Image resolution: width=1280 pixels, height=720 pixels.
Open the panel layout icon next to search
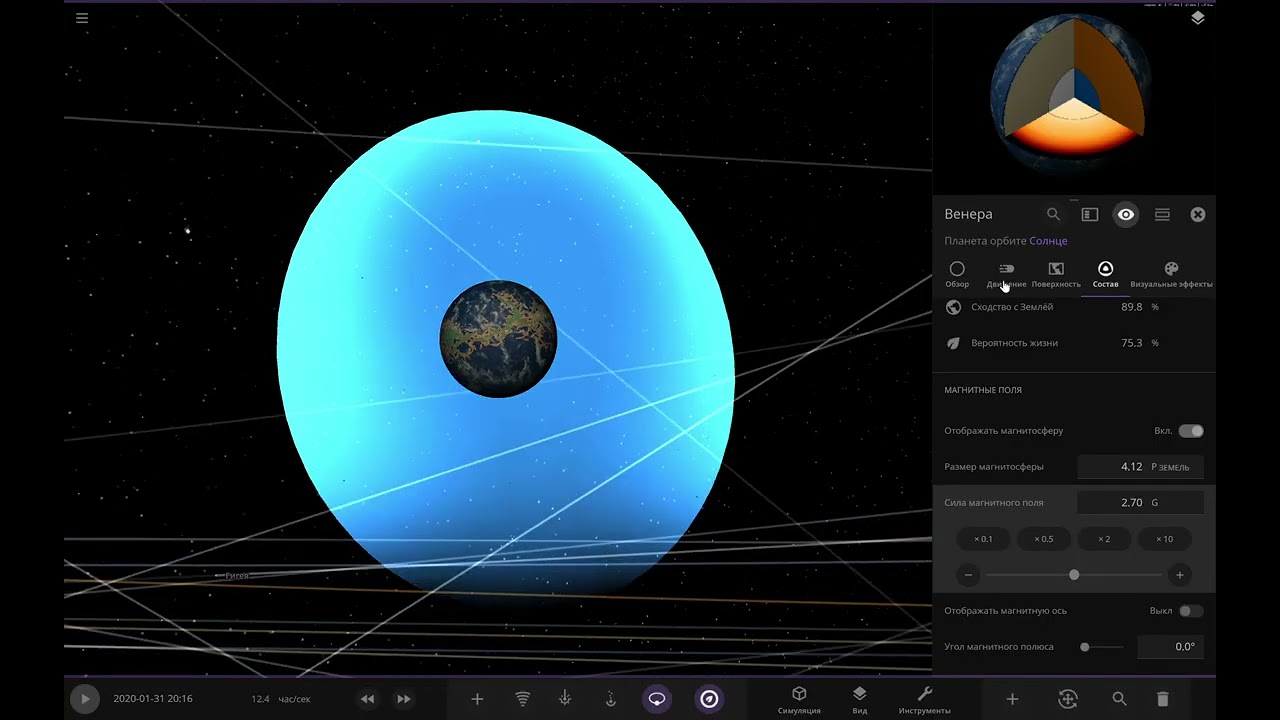(x=1090, y=214)
